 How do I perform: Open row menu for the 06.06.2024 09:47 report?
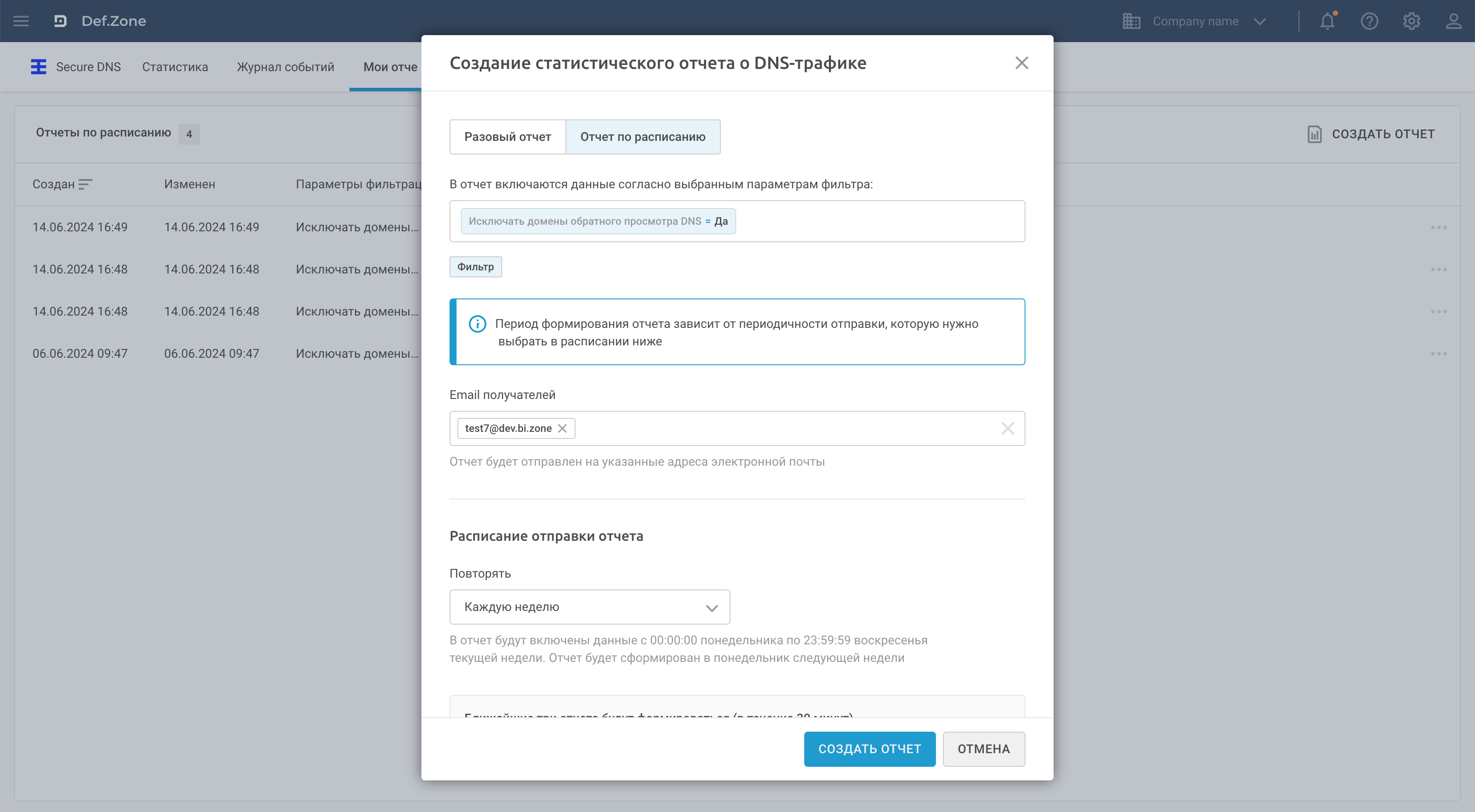point(1439,354)
